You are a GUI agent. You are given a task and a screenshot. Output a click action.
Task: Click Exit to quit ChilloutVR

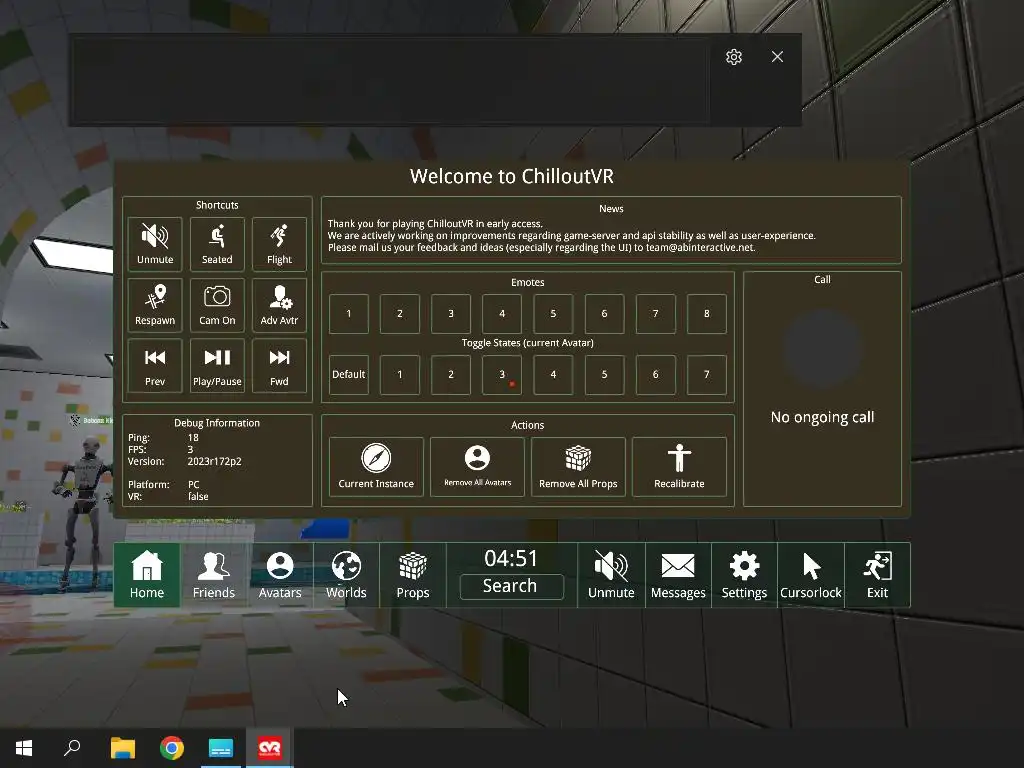click(877, 575)
